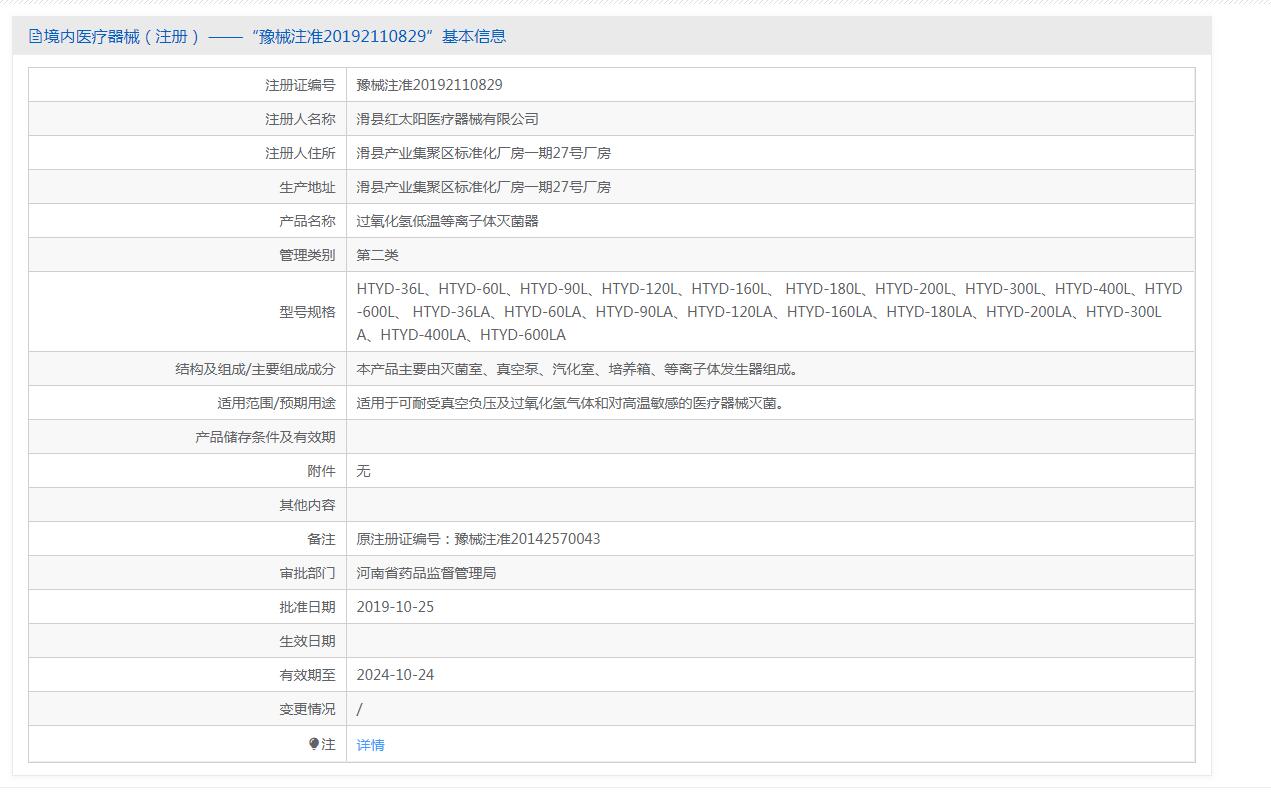Select the composition text 本产品主要由灭菌室
The height and width of the screenshot is (793, 1271).
point(580,369)
